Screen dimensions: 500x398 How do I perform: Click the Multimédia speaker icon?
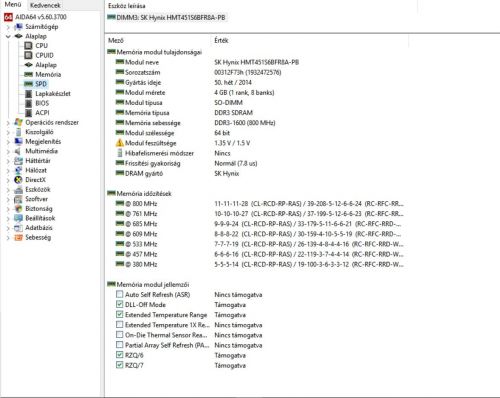(18, 151)
